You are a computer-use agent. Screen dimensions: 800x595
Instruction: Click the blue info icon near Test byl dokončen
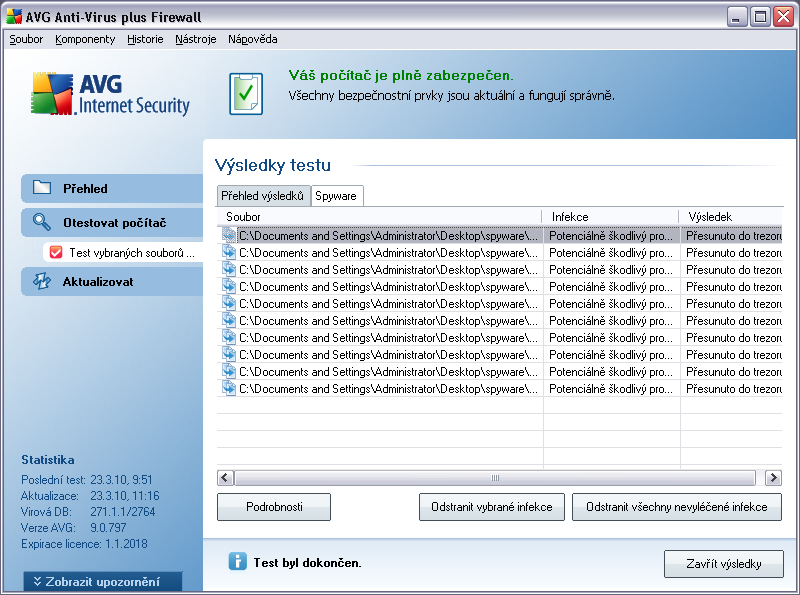coord(237,561)
